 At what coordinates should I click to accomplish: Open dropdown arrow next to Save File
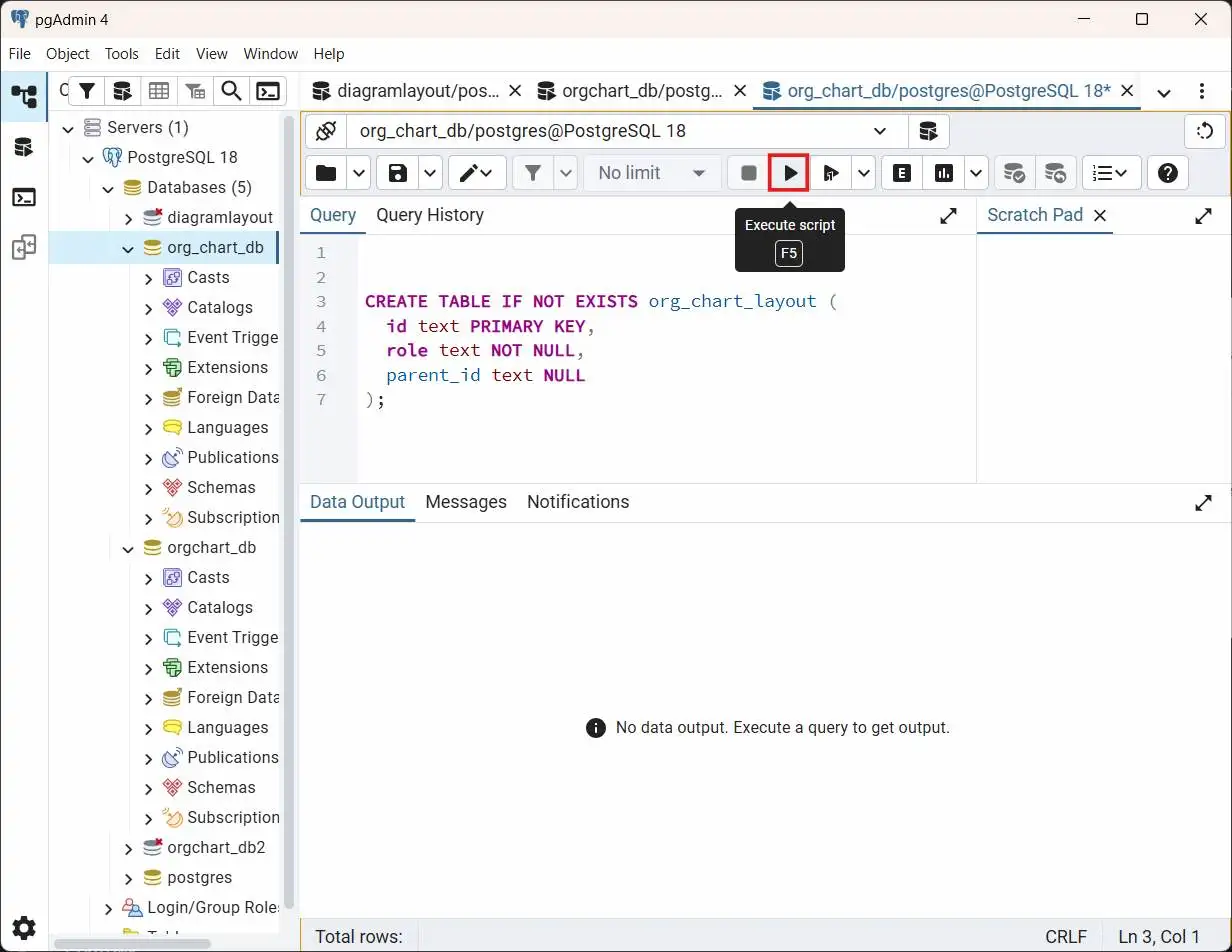coord(431,173)
